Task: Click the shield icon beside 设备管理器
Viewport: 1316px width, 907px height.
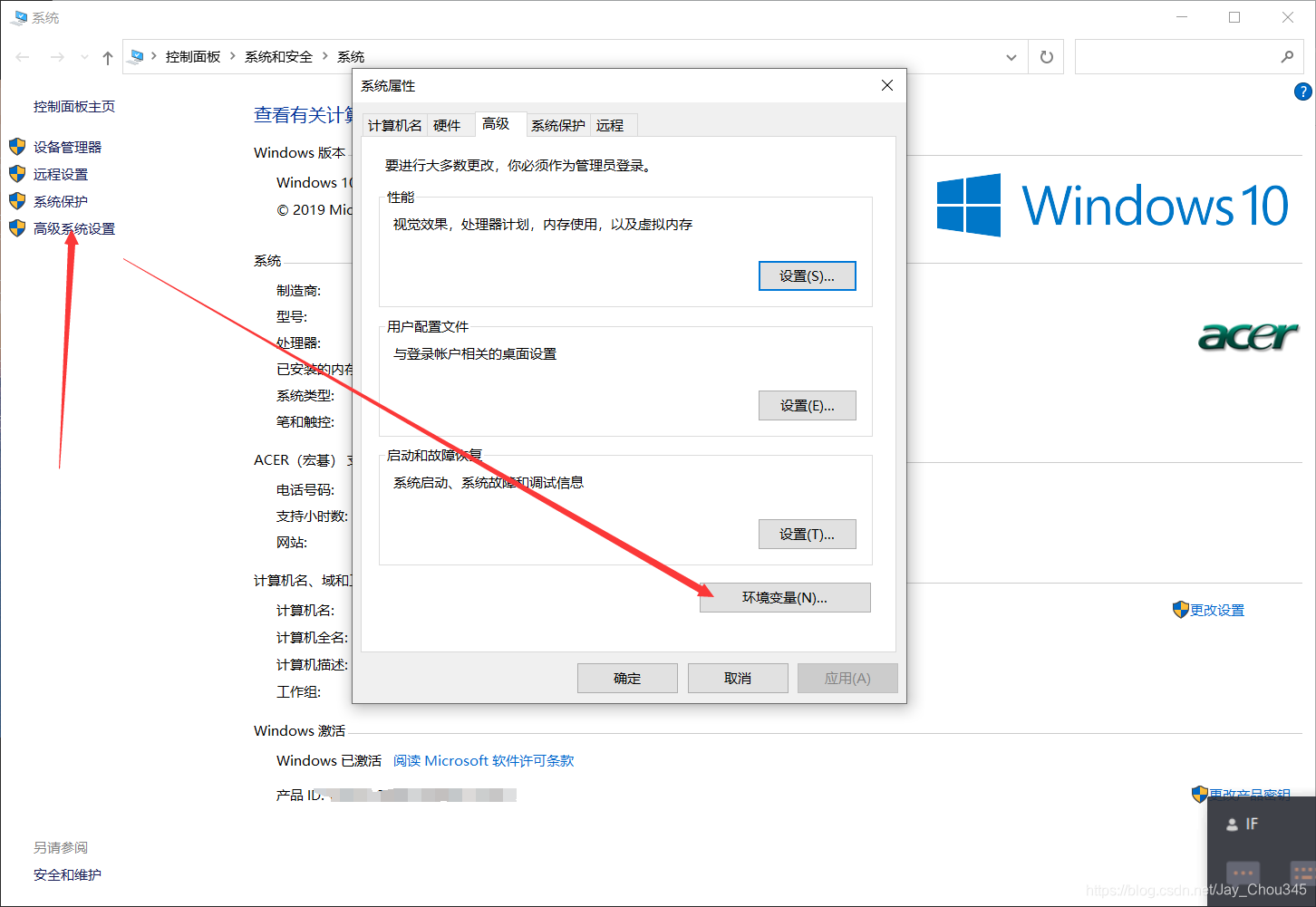Action: 17,147
